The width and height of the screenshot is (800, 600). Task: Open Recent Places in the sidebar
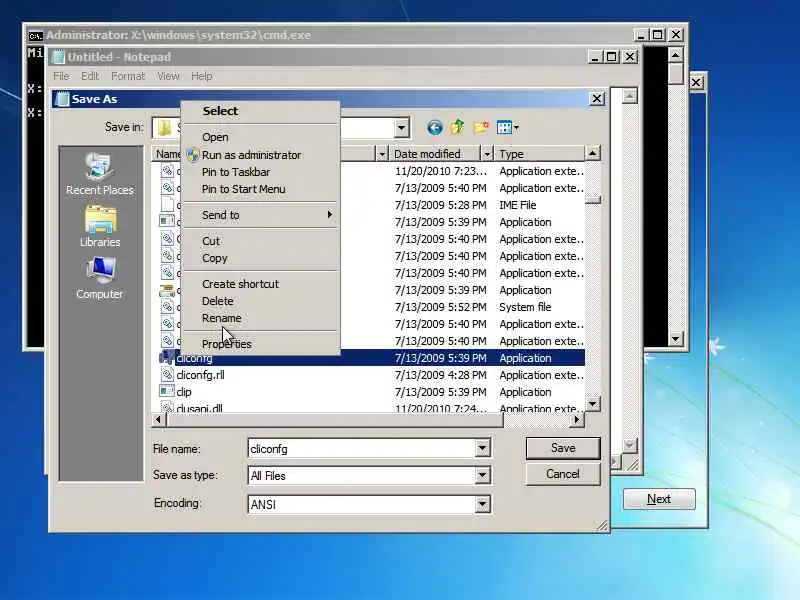tap(99, 174)
